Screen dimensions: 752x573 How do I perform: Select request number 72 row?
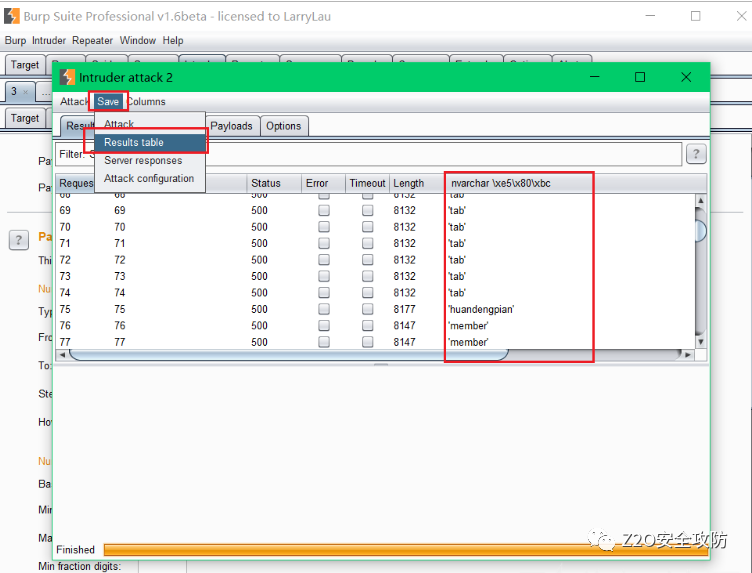click(65, 260)
